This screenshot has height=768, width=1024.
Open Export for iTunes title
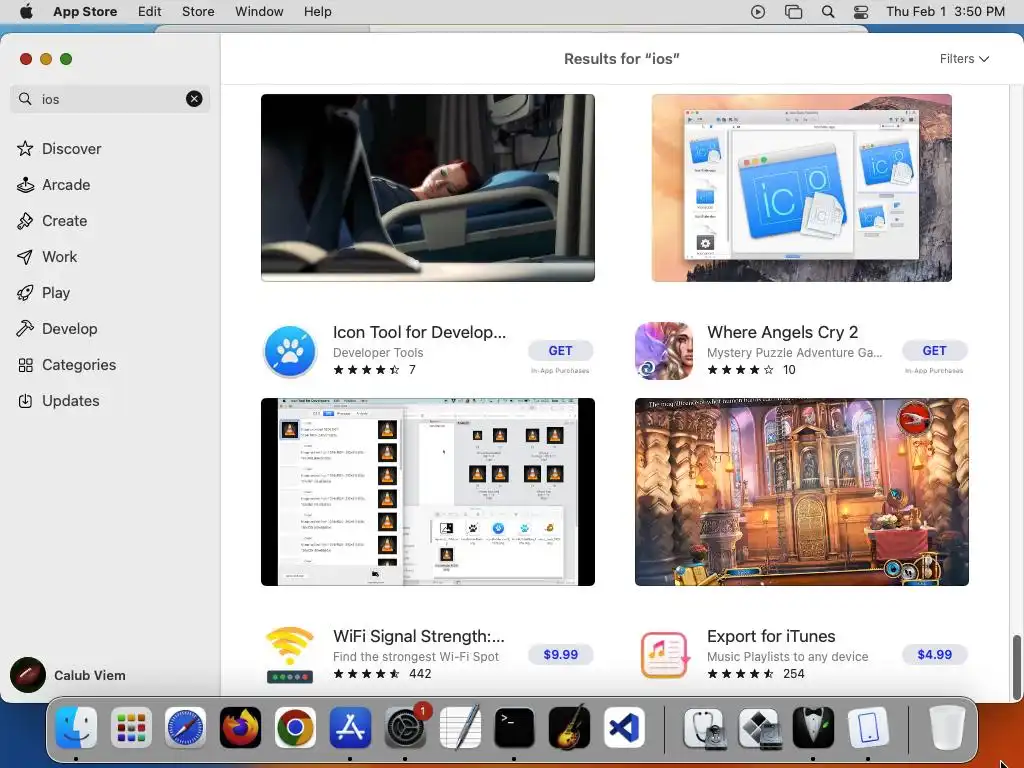(x=771, y=636)
